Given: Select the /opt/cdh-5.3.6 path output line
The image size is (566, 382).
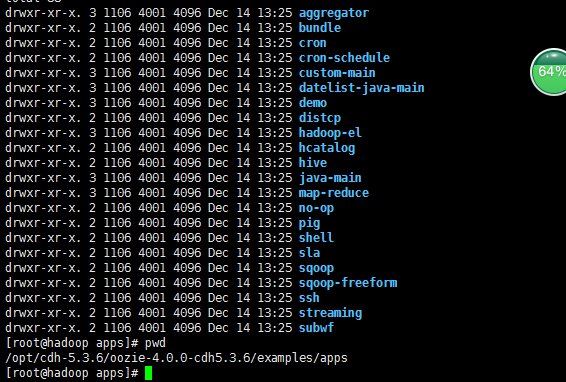Looking at the screenshot, I should [x=176, y=358].
